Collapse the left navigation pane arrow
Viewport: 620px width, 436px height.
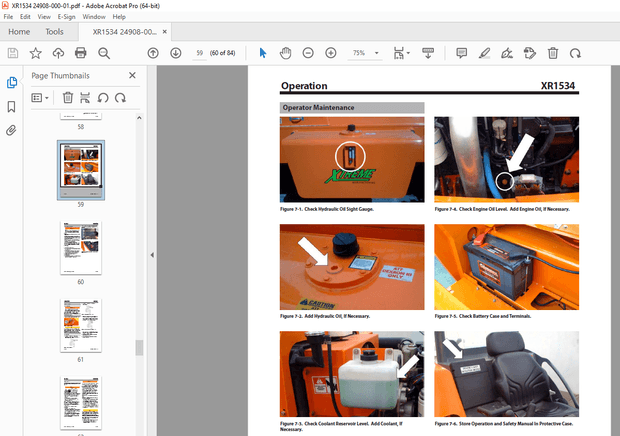click(152, 255)
